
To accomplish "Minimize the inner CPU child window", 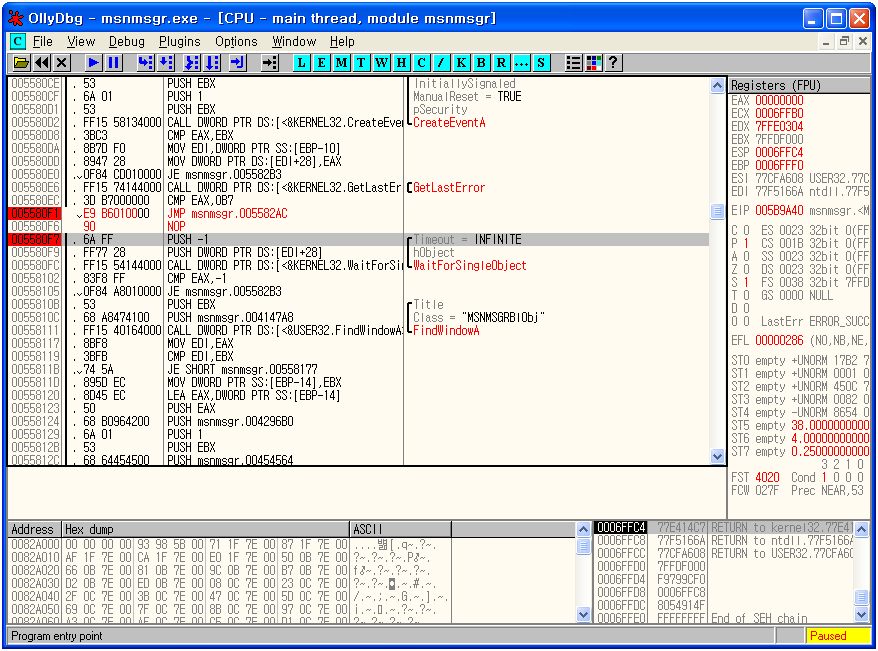I will (826, 41).
